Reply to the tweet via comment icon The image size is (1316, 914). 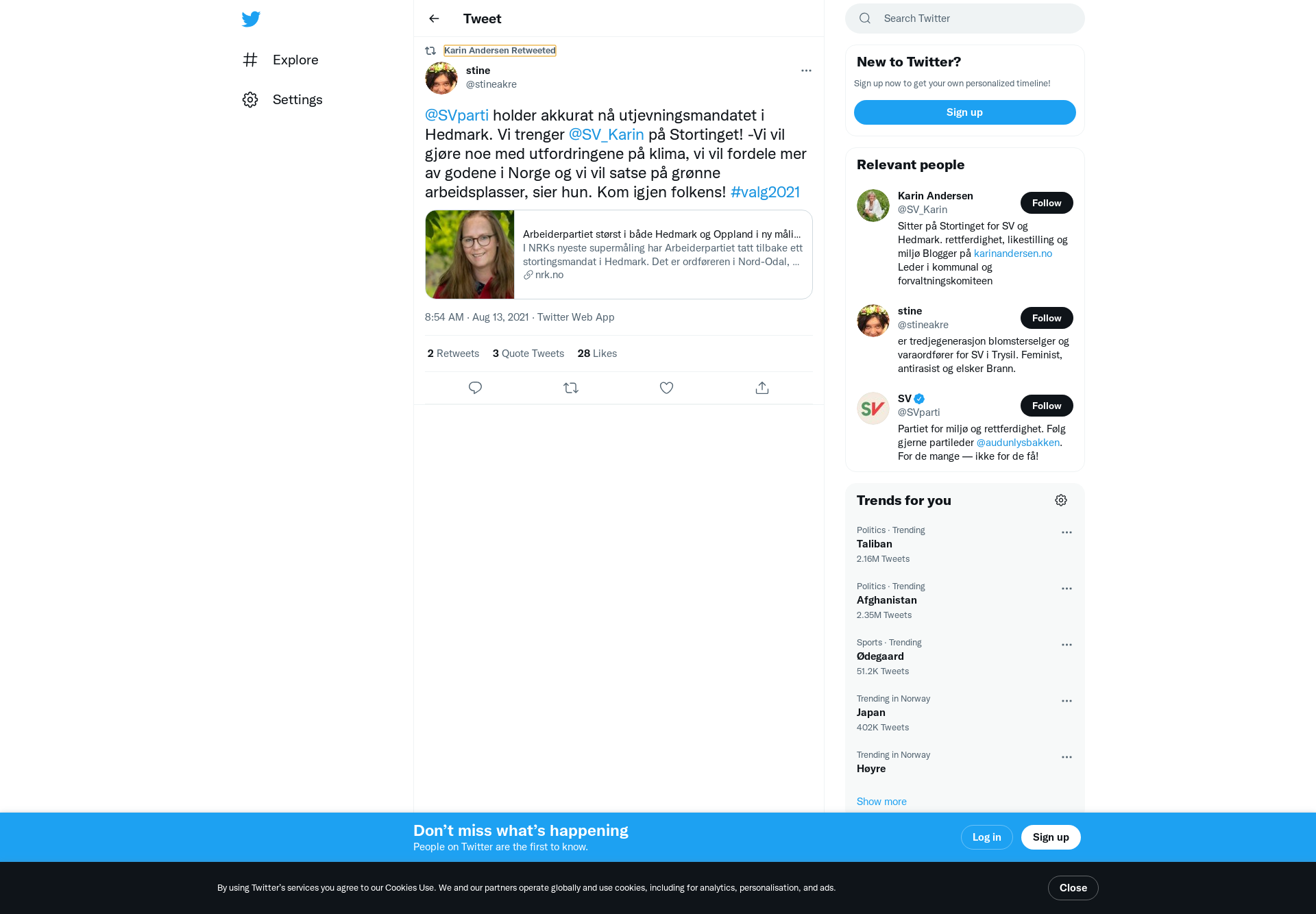pos(475,388)
